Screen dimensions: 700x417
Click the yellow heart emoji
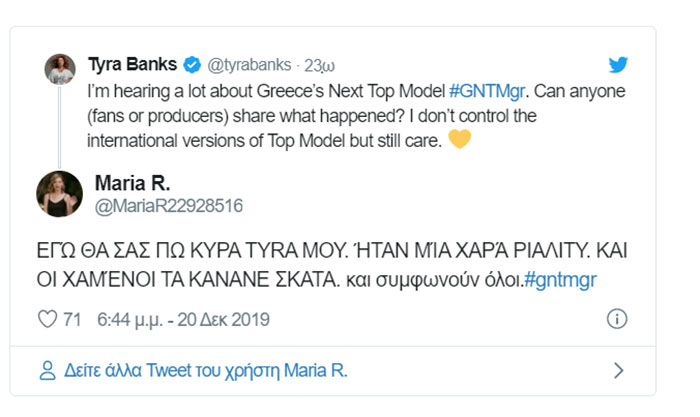(459, 140)
